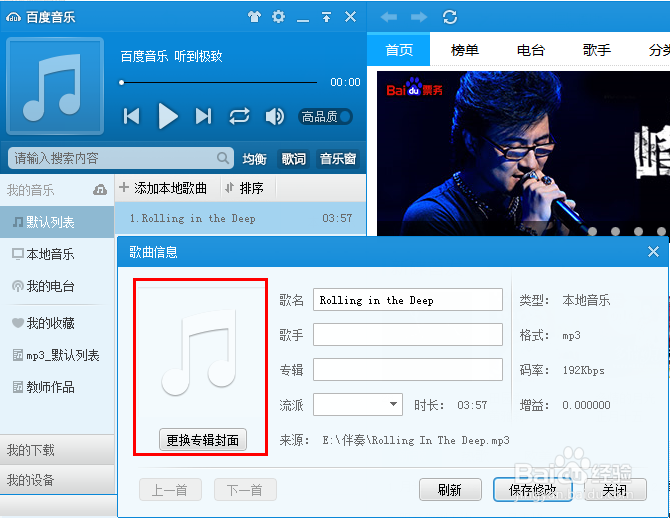Click the cloud icon beside 我的音乐
Viewport: 670px width, 518px height.
coord(100,190)
